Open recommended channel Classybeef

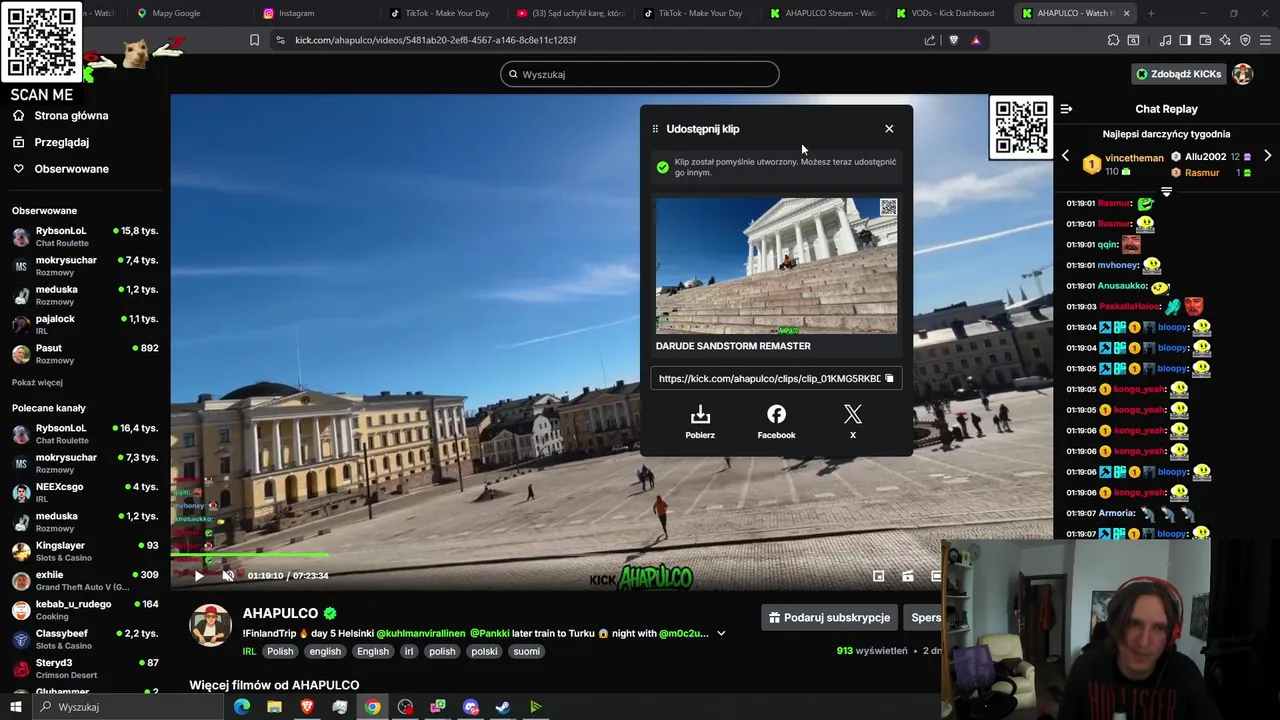pos(85,639)
